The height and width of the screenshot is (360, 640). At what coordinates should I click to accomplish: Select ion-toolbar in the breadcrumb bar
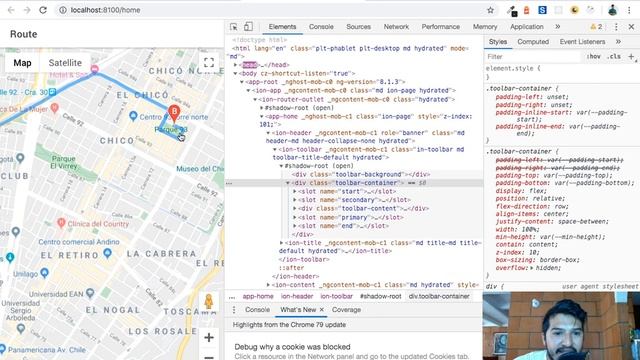click(336, 296)
